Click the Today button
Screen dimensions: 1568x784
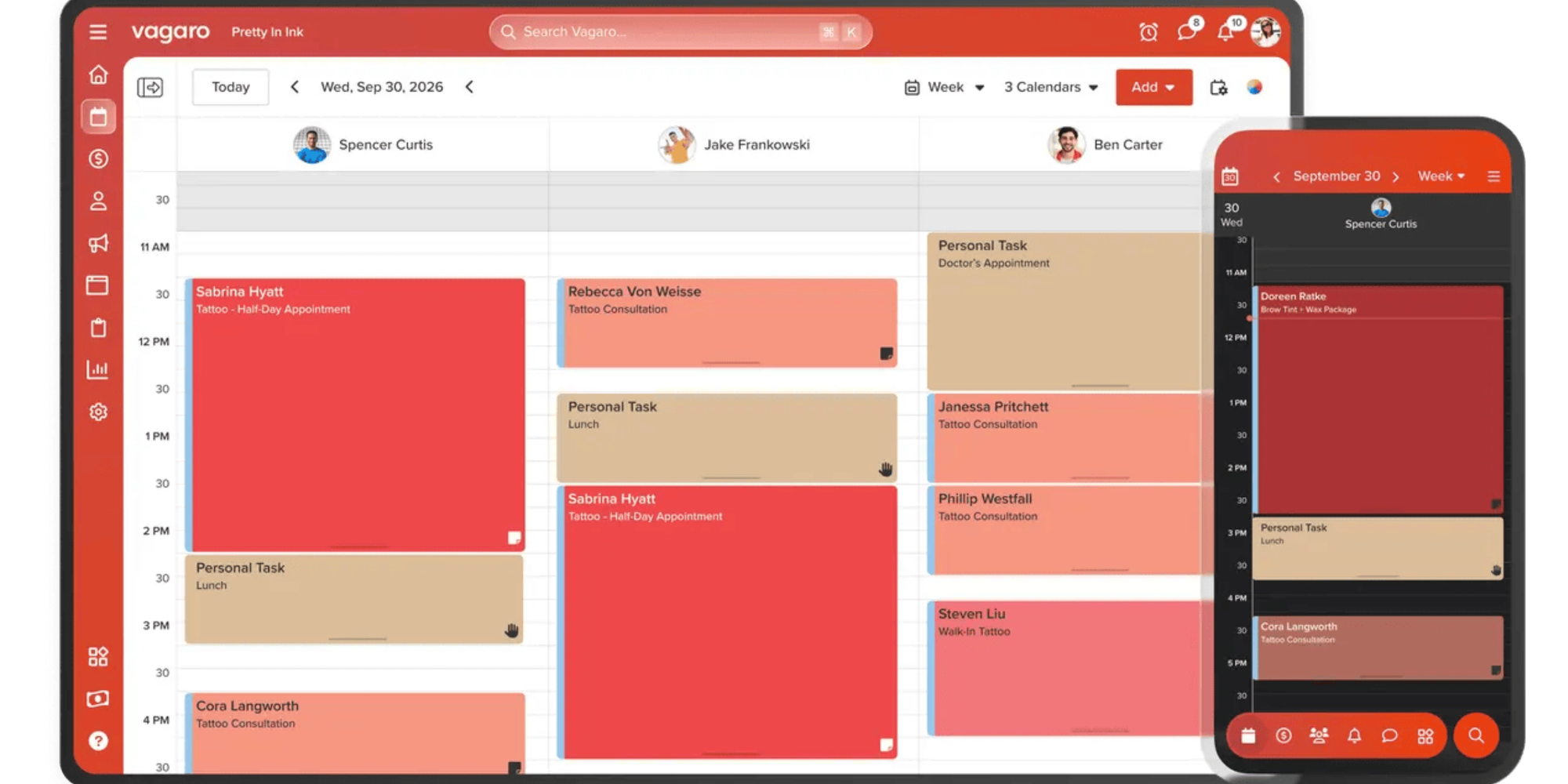(x=230, y=87)
